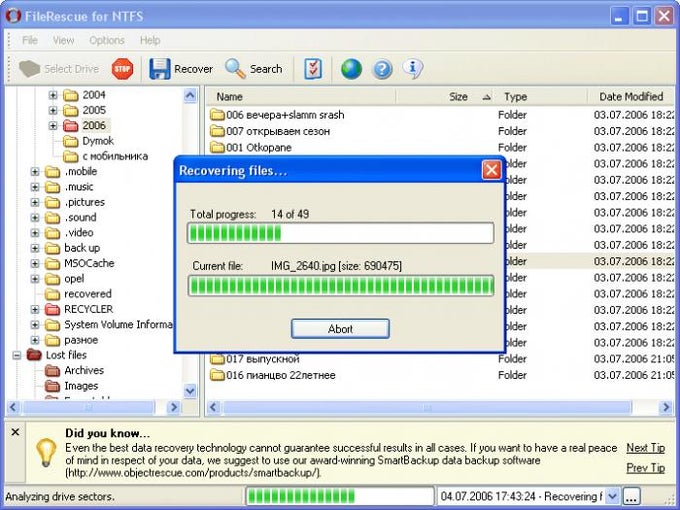680x510 pixels.
Task: Click tree horizontal scroll left arrow
Action: coord(13,407)
